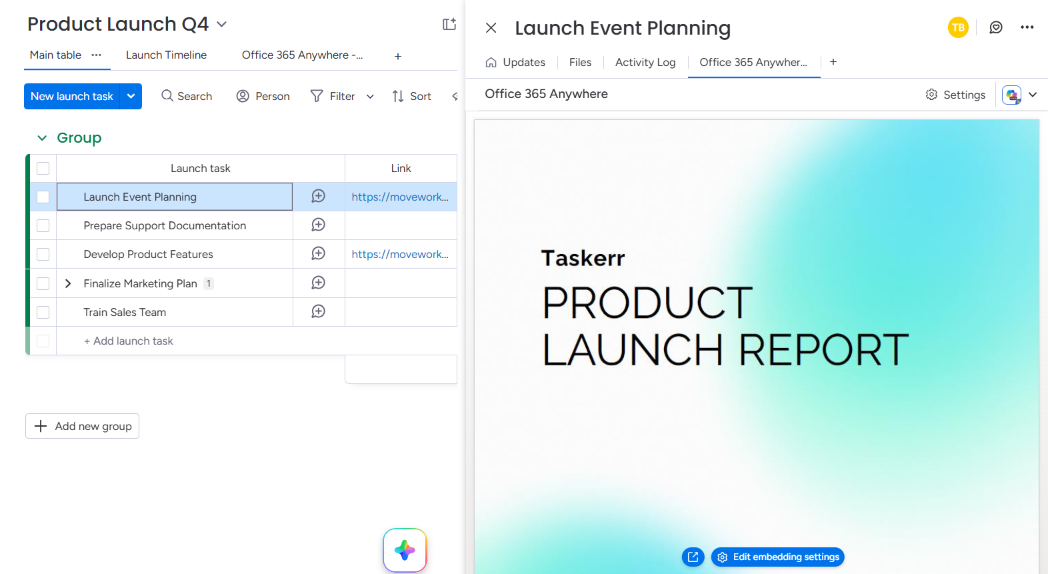
Task: Open the embedded document in new window
Action: coord(693,557)
